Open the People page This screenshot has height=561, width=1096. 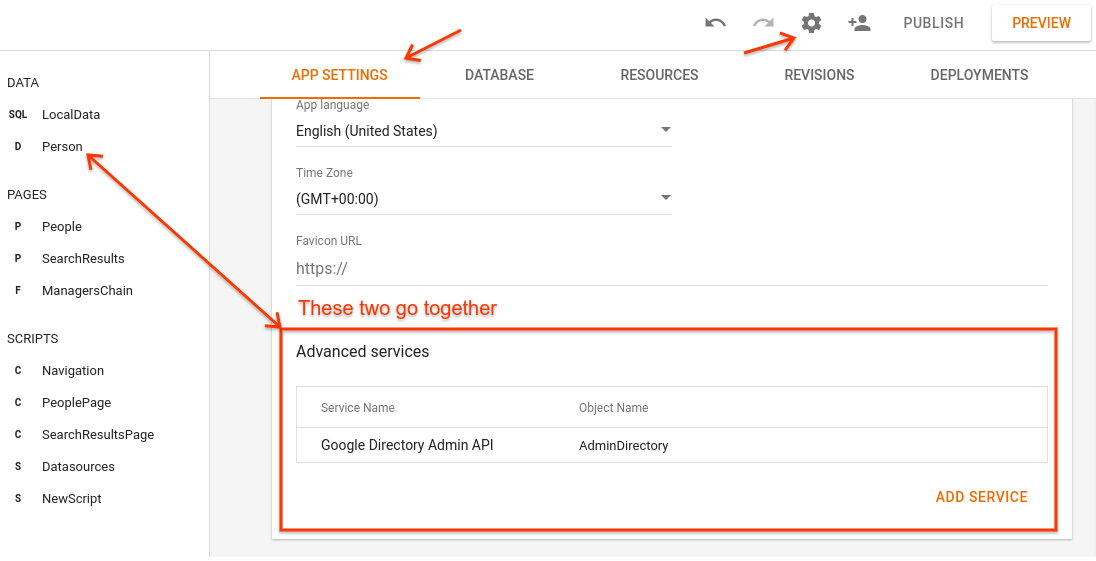pos(62,227)
